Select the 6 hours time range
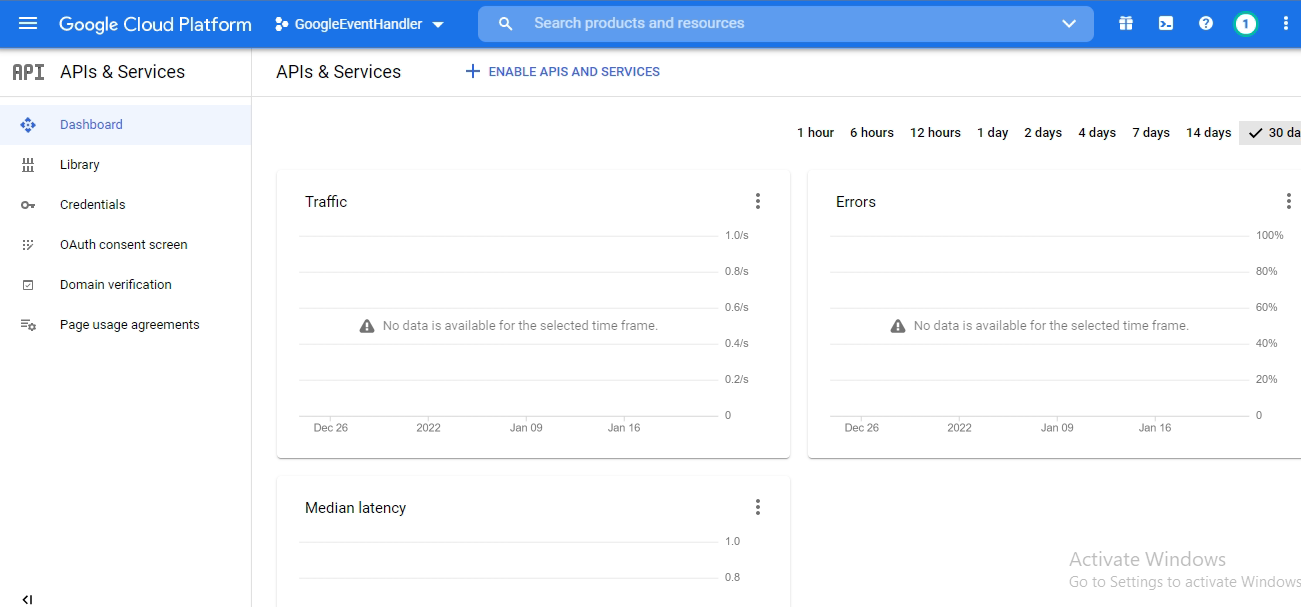 click(x=872, y=133)
